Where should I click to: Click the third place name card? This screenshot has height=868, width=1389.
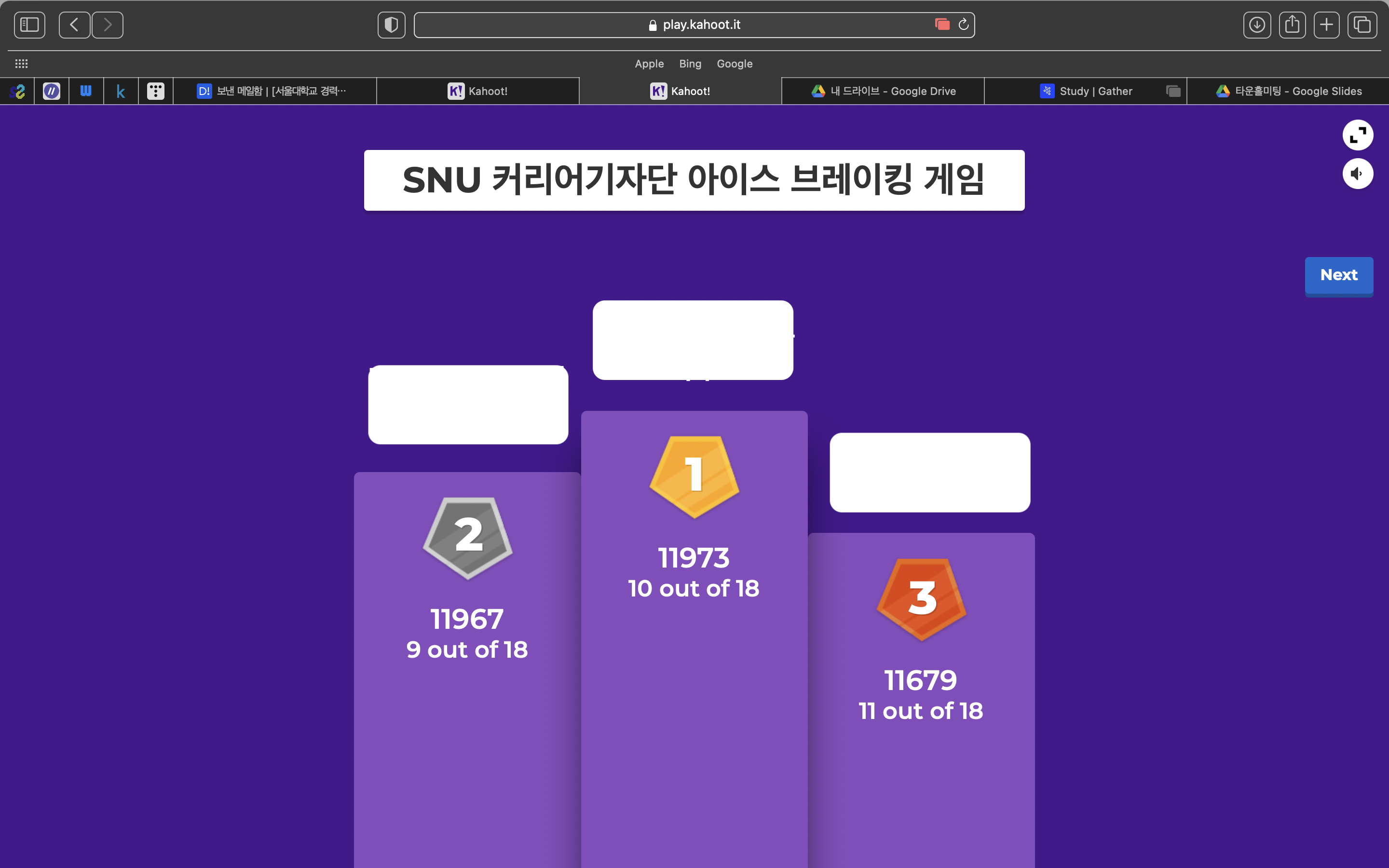click(930, 473)
